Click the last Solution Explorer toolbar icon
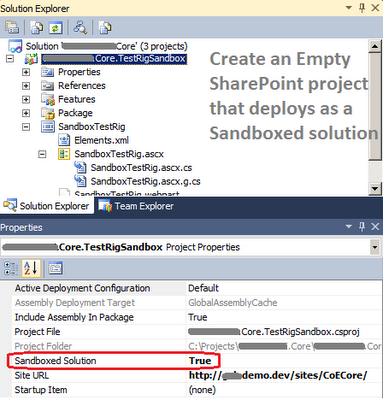 (x=105, y=28)
